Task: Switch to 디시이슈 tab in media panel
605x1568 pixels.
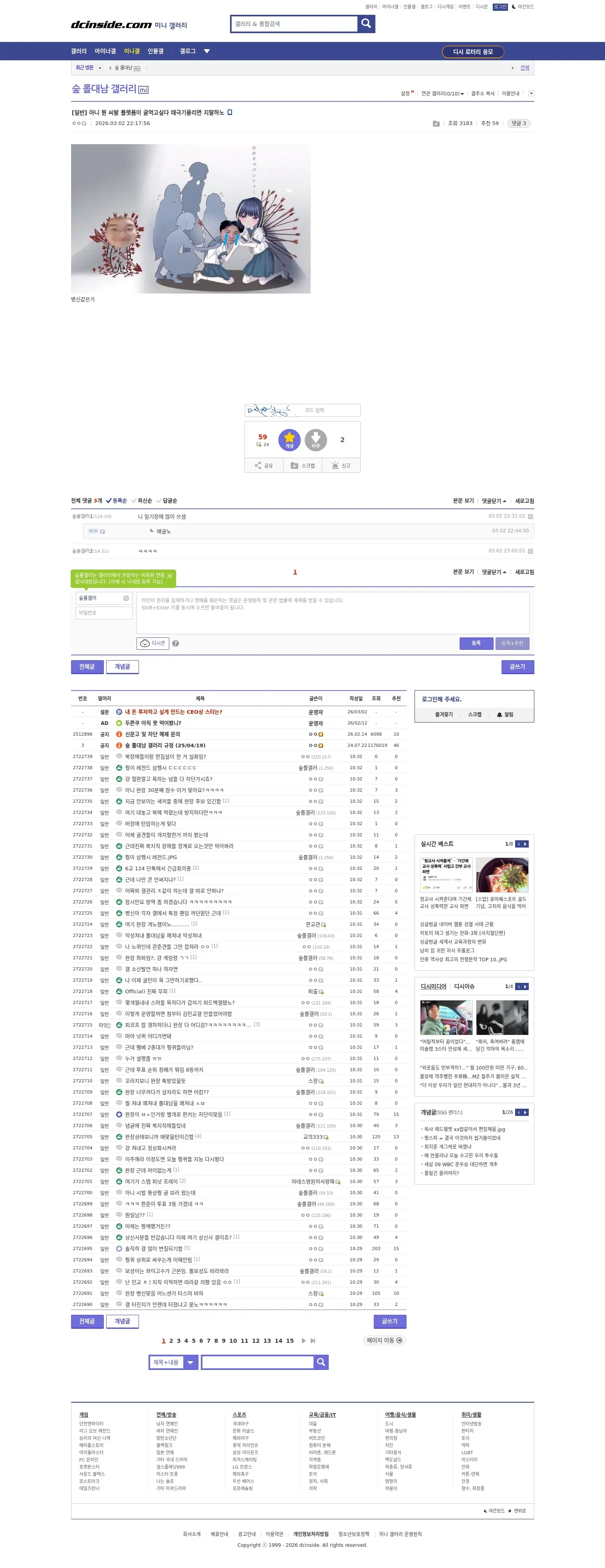Action: click(x=464, y=986)
